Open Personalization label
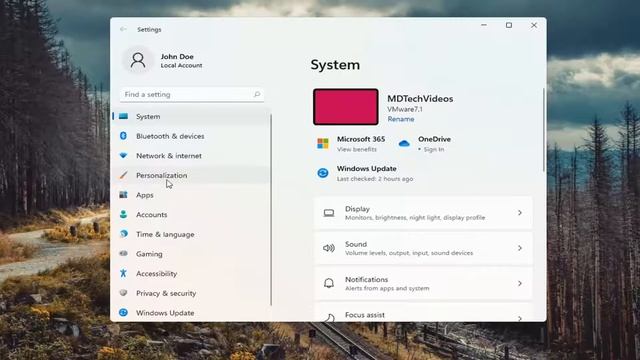The image size is (640, 360). 162,175
